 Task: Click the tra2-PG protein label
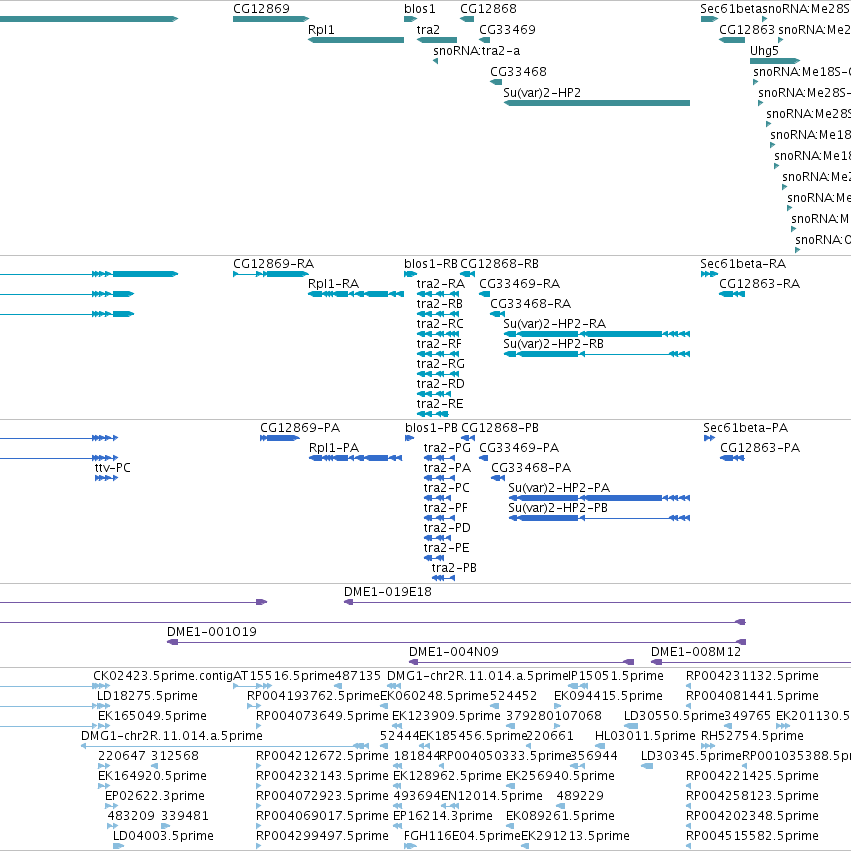click(x=447, y=448)
